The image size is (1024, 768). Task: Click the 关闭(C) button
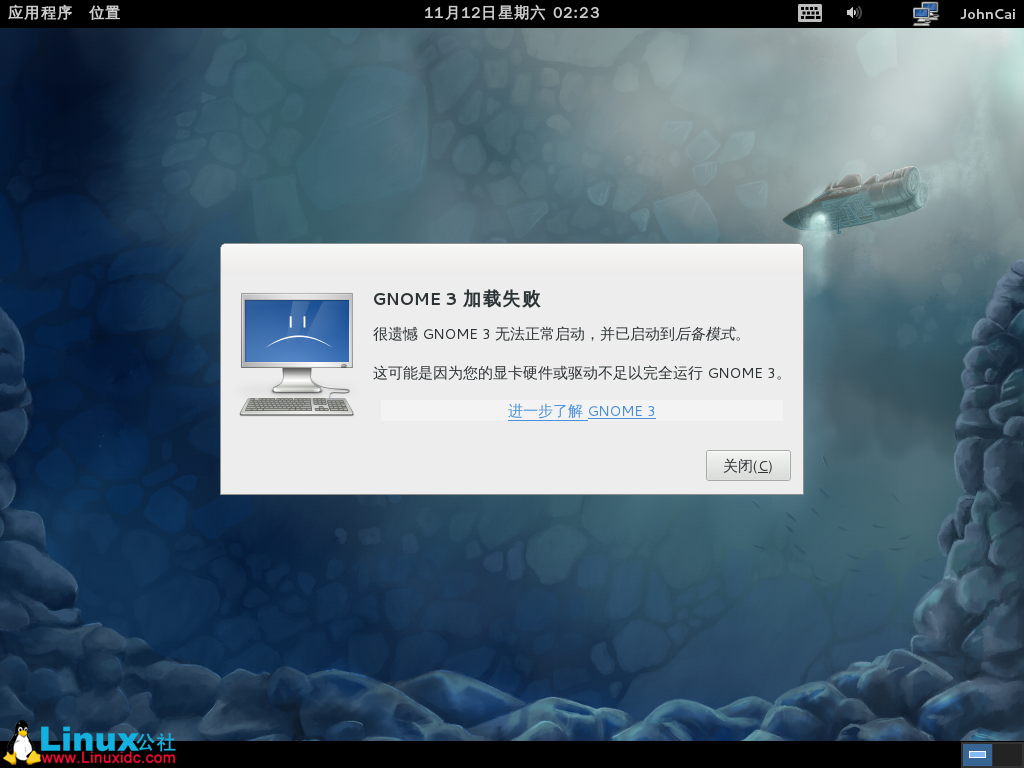[748, 466]
